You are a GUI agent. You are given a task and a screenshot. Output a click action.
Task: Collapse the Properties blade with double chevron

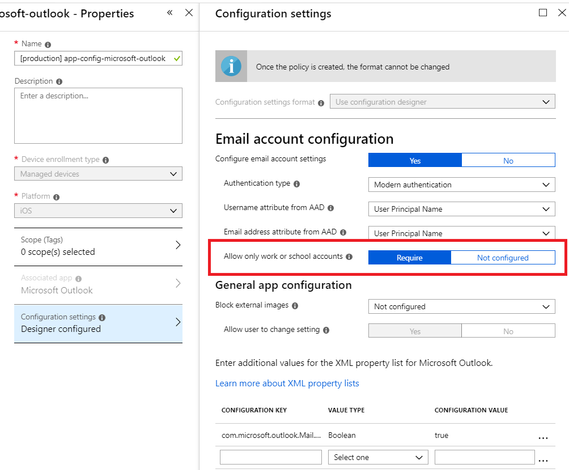pyautogui.click(x=170, y=13)
